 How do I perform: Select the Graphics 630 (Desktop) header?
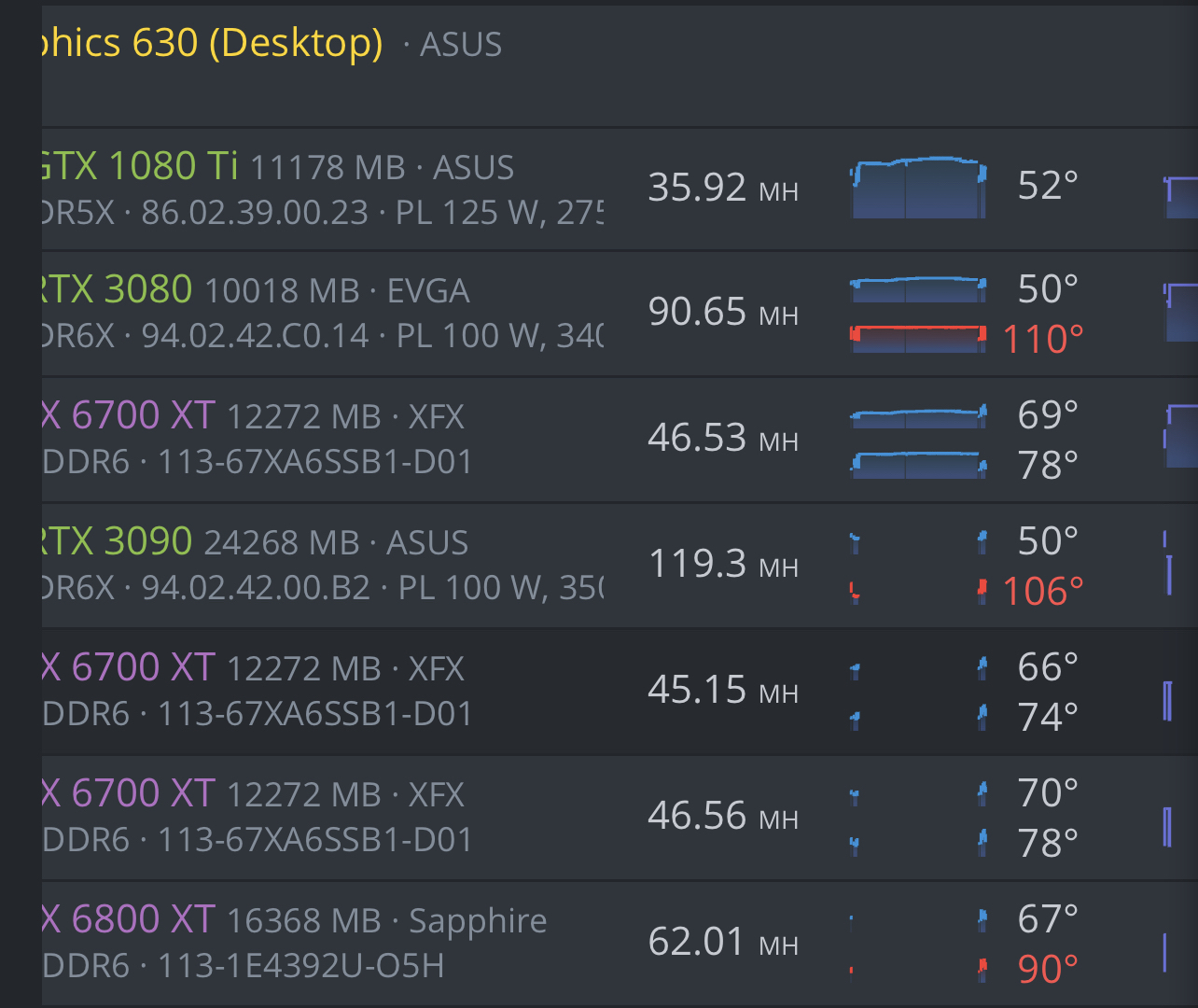(213, 43)
